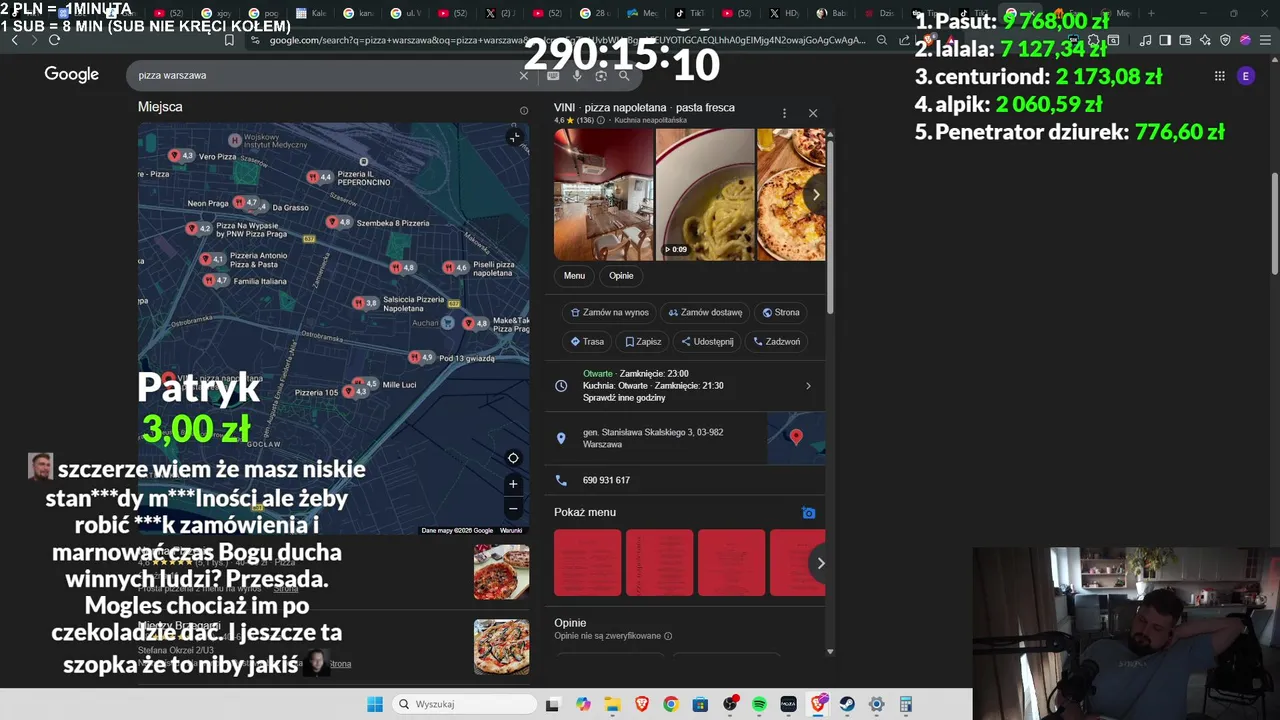Close the VINI place details panel

[813, 113]
